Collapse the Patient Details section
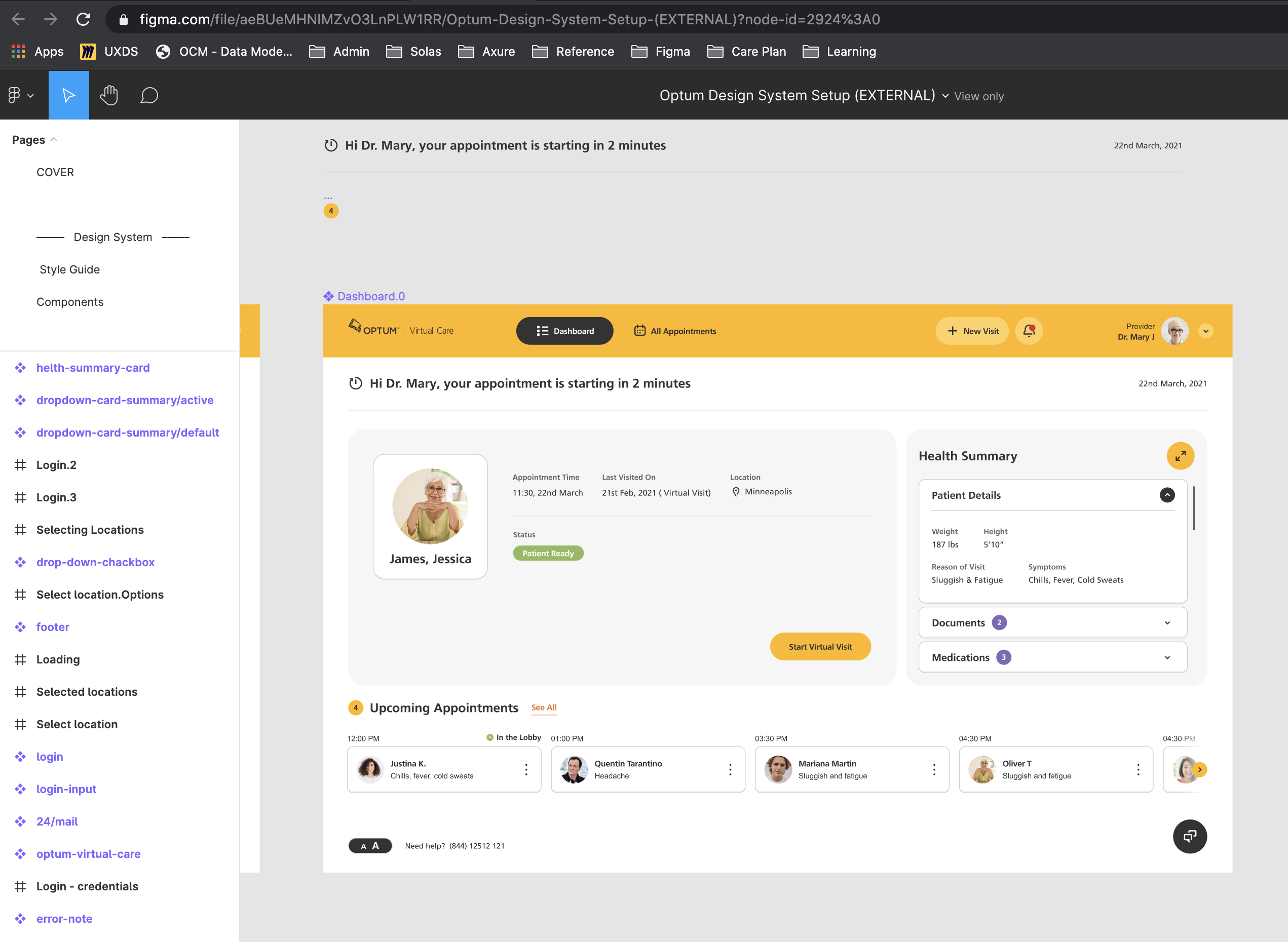Image resolution: width=1288 pixels, height=942 pixels. [1167, 495]
